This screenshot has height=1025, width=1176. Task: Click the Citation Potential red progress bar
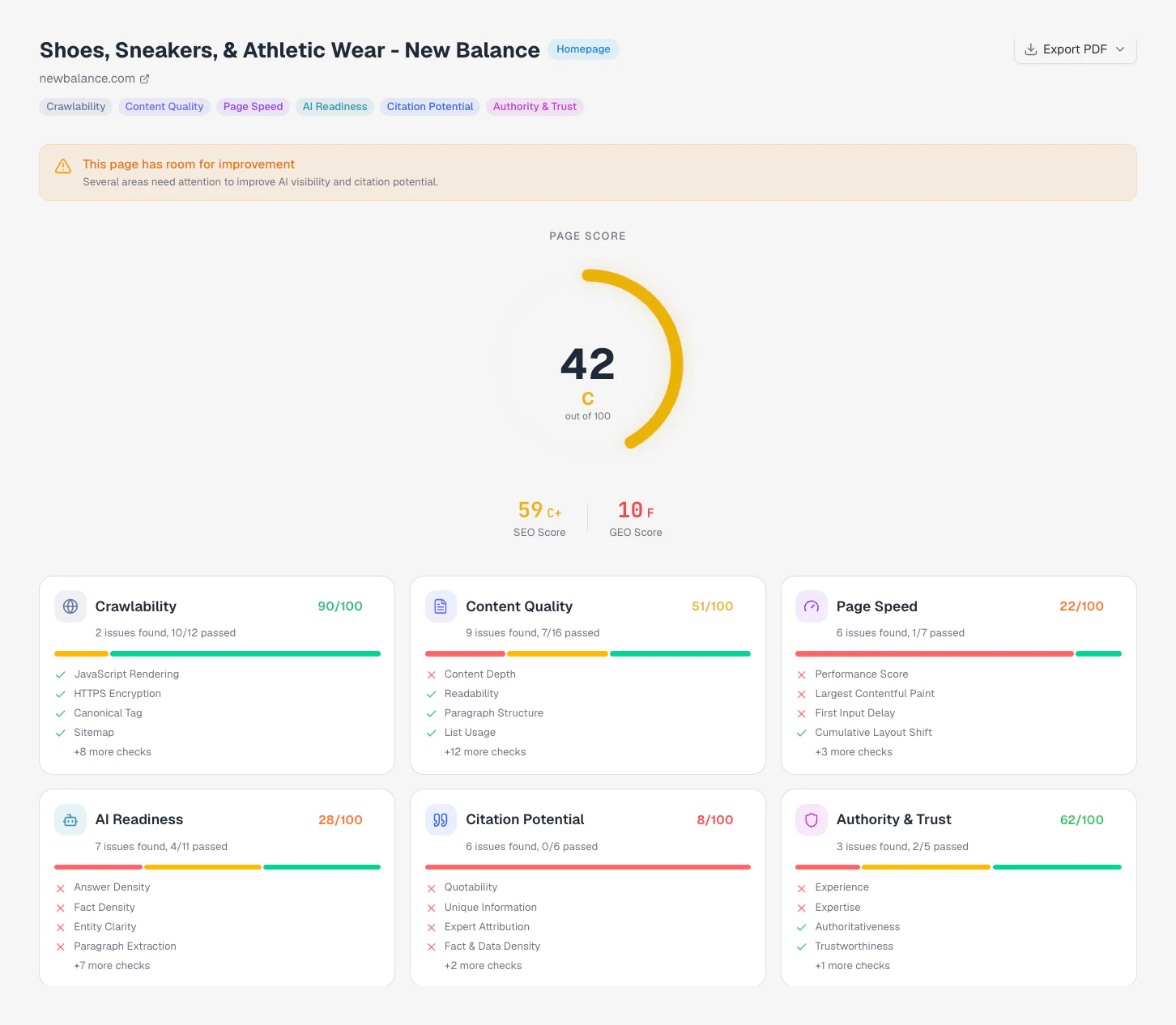point(588,867)
